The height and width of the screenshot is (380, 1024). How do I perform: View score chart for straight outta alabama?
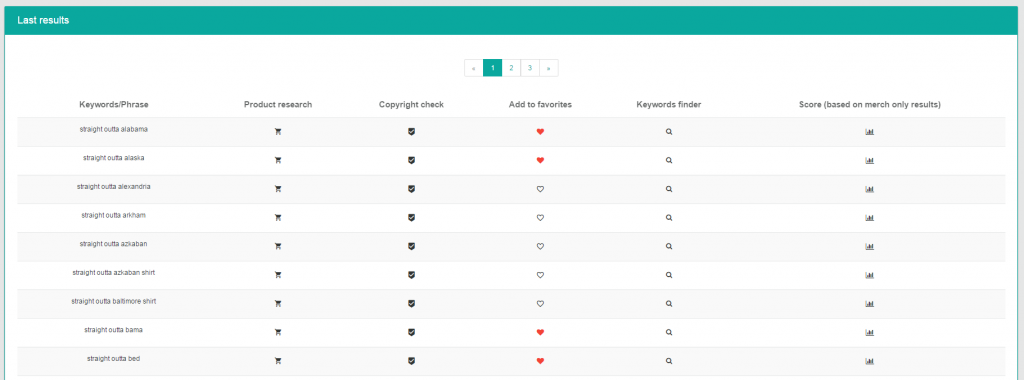pyautogui.click(x=869, y=131)
